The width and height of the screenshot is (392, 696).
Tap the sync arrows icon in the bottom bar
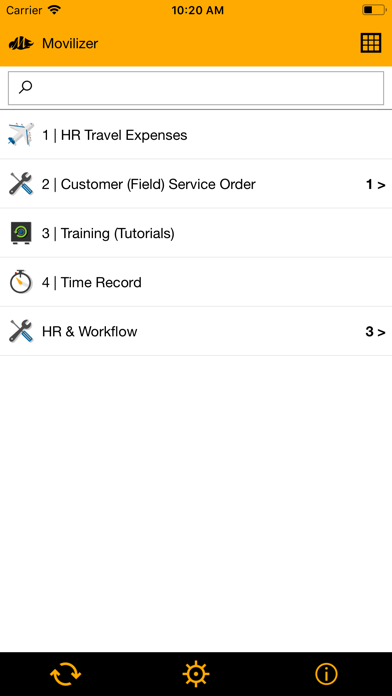point(65,674)
